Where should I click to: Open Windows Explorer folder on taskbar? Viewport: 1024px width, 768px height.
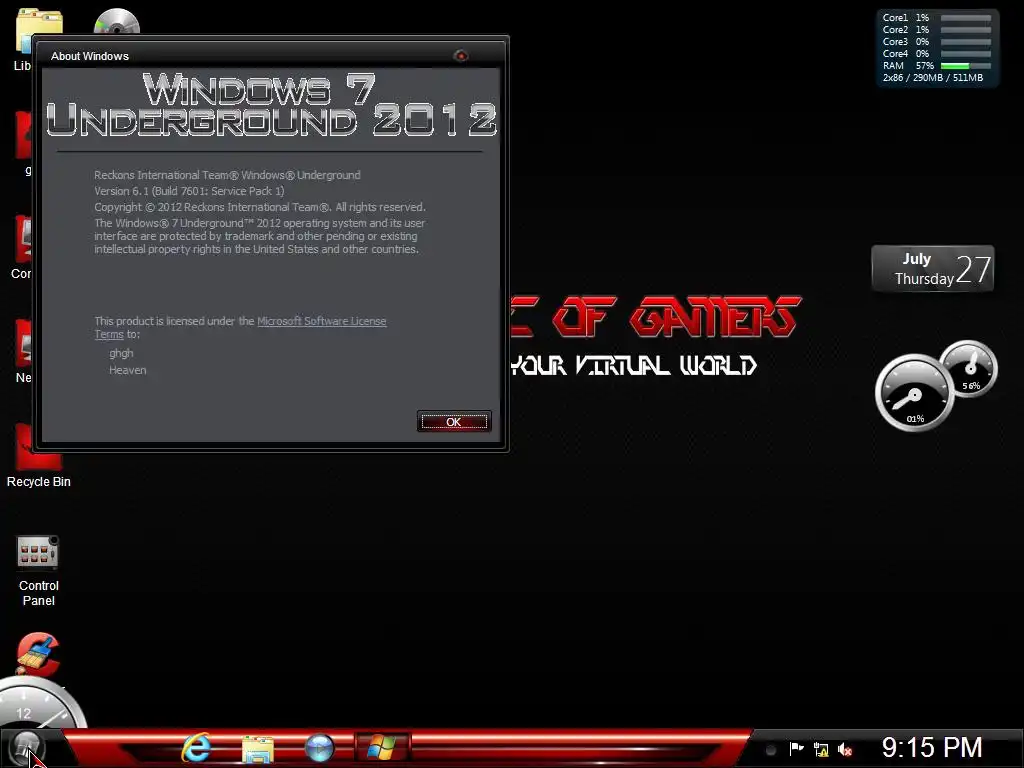pos(258,749)
